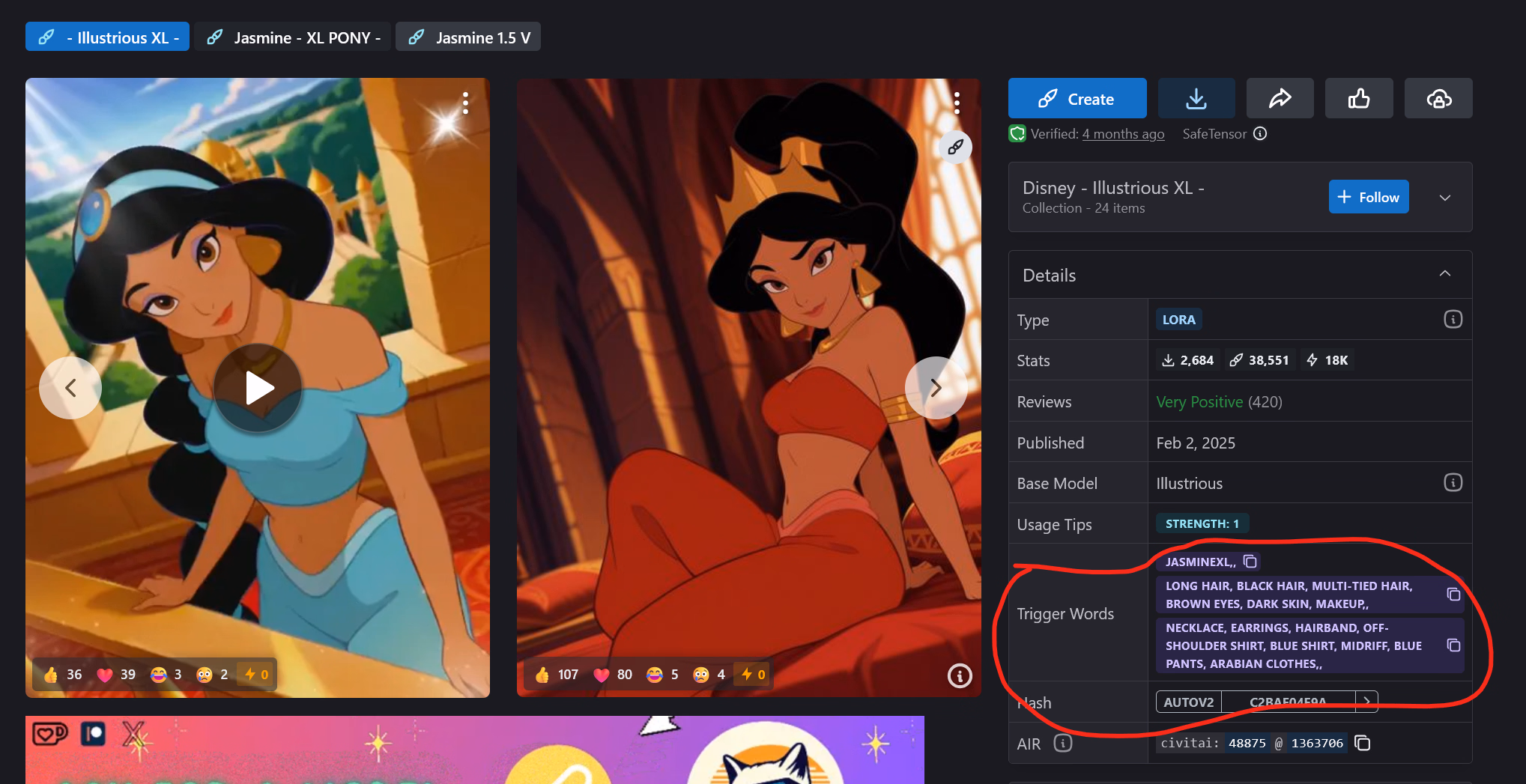The image size is (1526, 784).
Task: Copy the LONG HAIR, BLACK HAIR trigger words
Action: pos(1453,595)
